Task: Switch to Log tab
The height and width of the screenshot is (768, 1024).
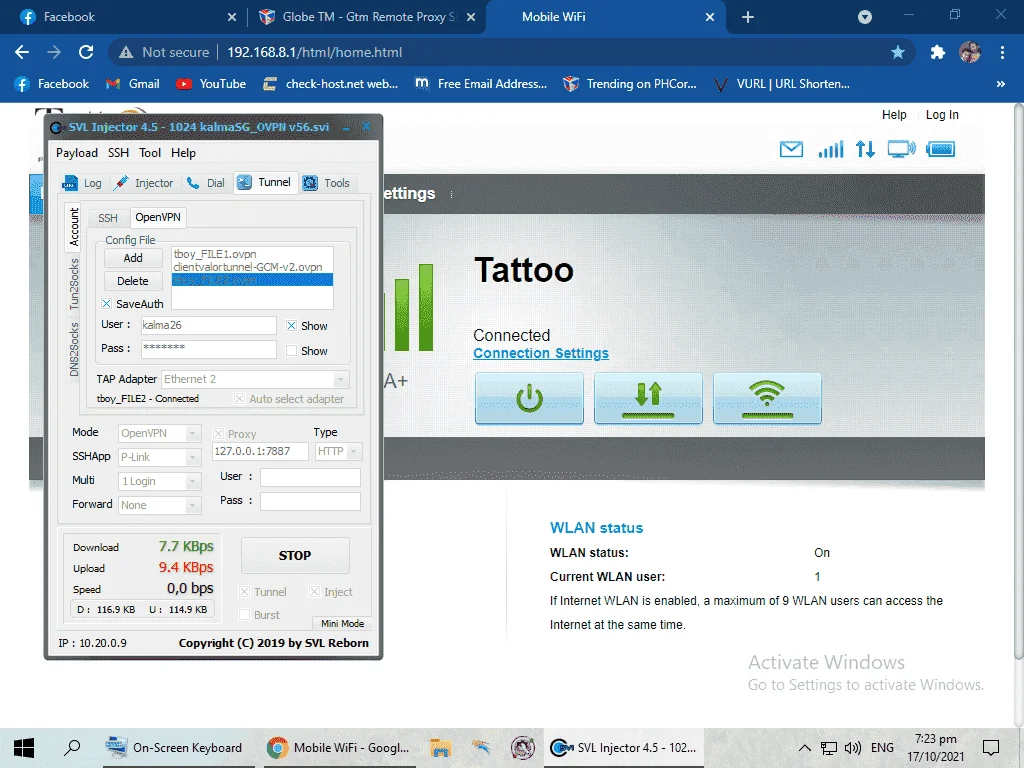Action: (82, 184)
